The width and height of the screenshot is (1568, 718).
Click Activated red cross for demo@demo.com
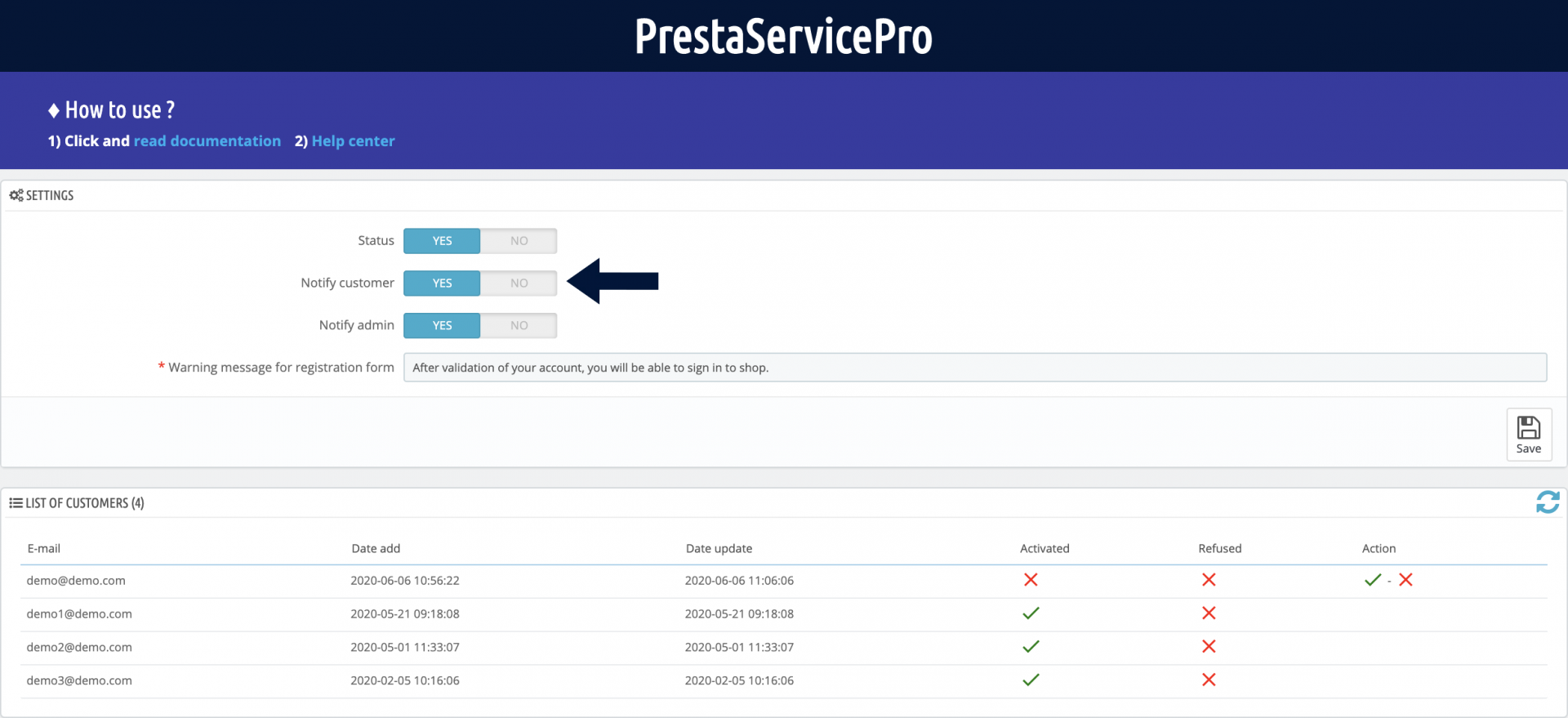click(x=1031, y=580)
